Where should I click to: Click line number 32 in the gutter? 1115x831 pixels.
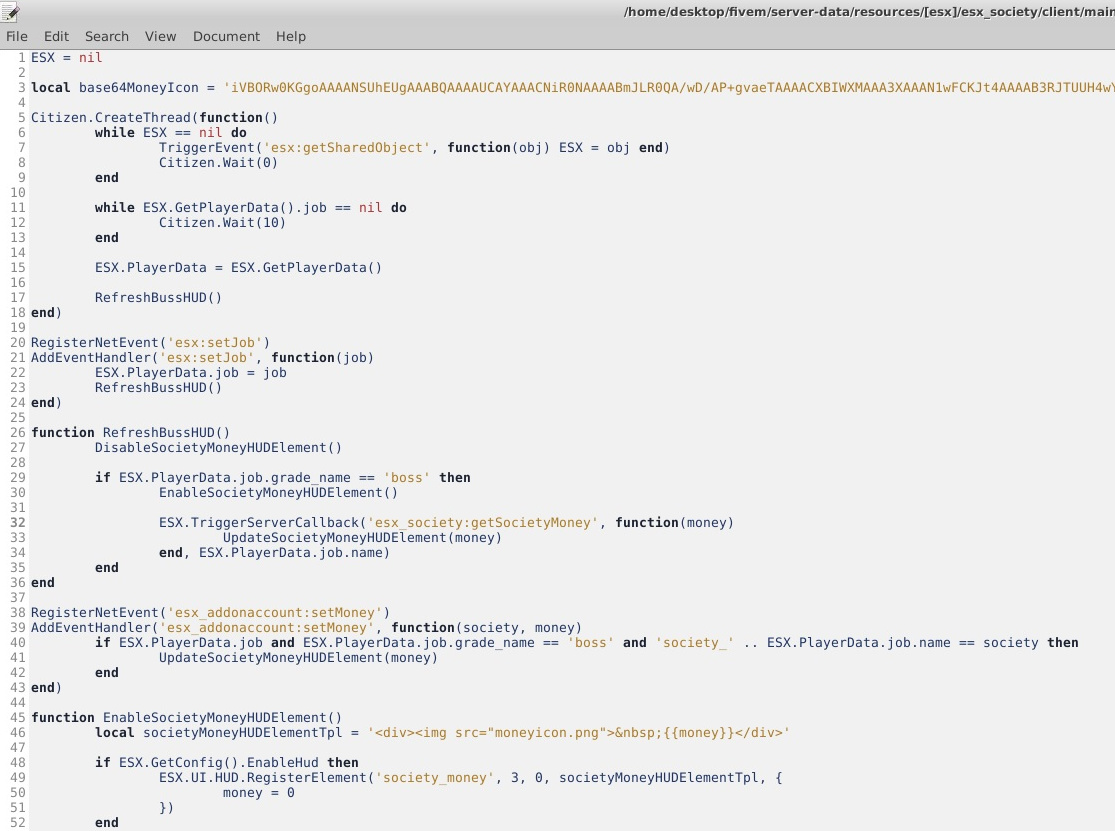pyautogui.click(x=18, y=523)
